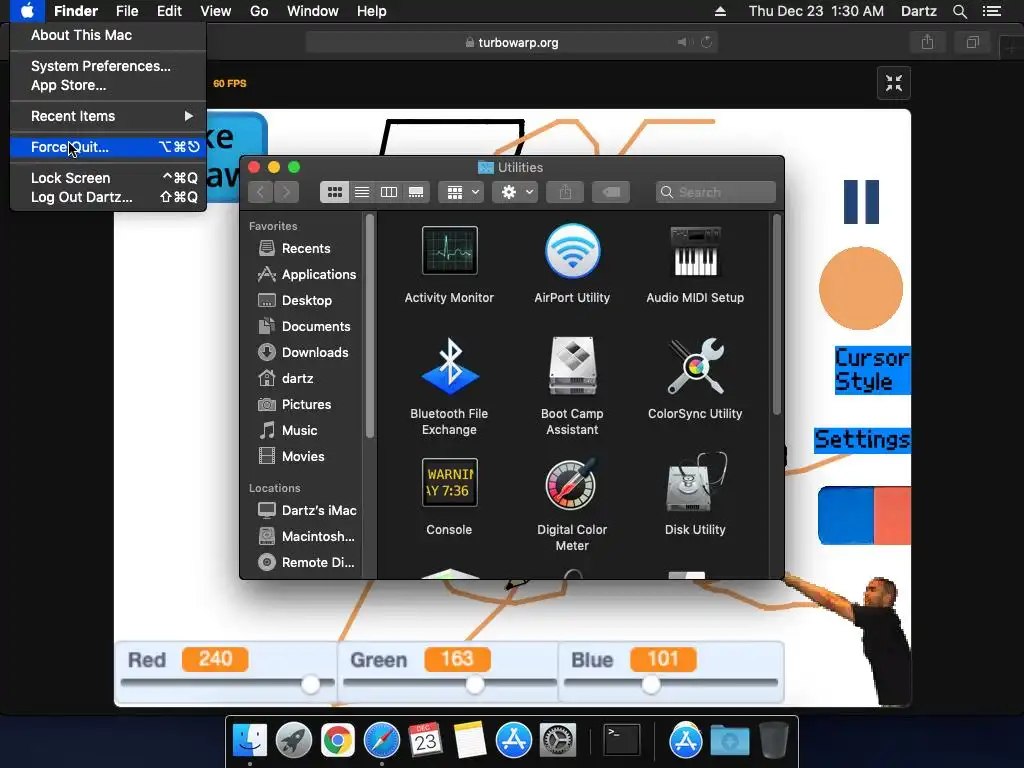Viewport: 1024px width, 768px height.
Task: Open Notes app in the Dock
Action: click(470, 740)
